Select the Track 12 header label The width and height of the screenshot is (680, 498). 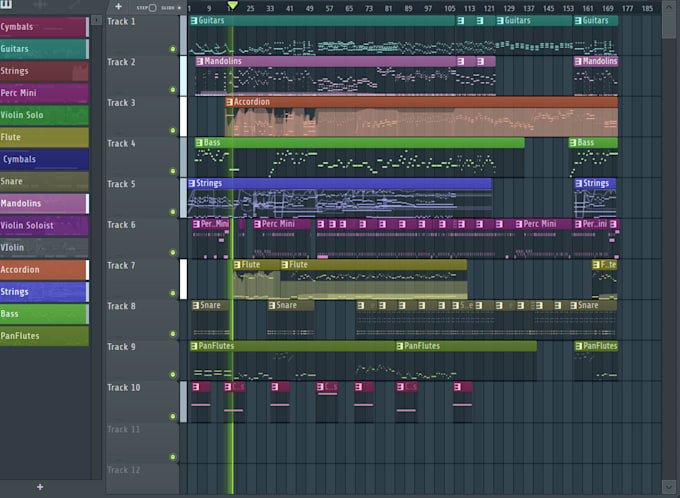pyautogui.click(x=124, y=470)
